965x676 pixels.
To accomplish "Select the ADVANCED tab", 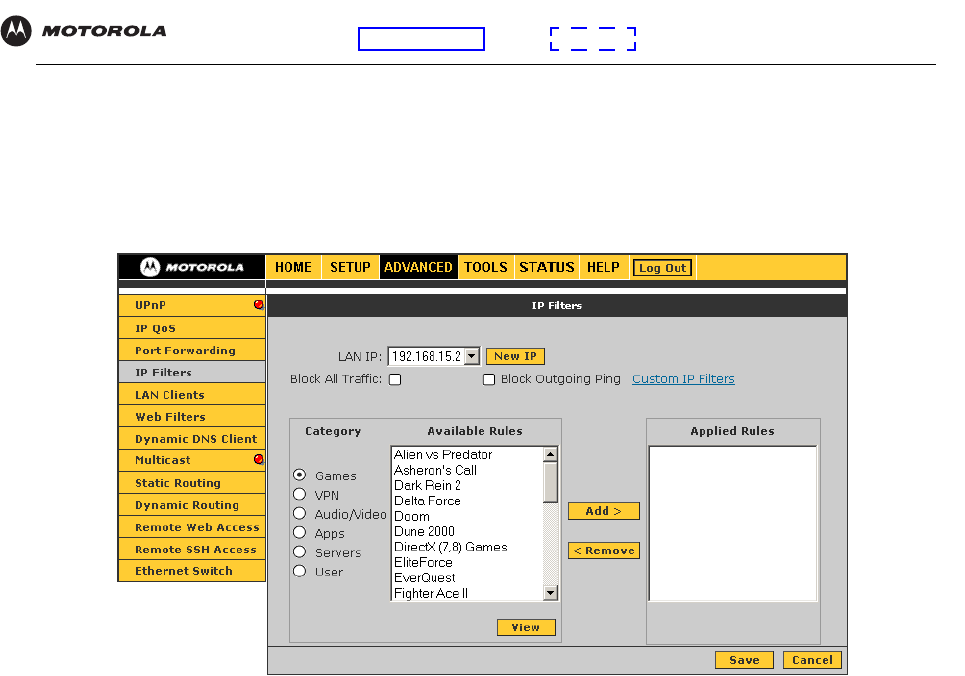I will pos(418,267).
